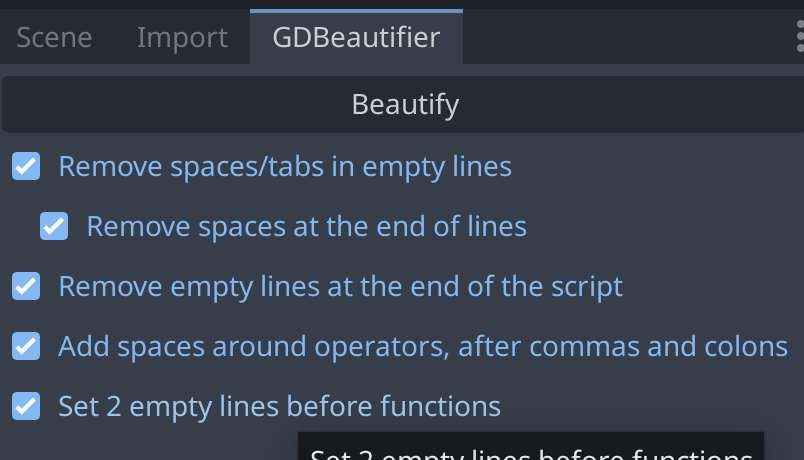The height and width of the screenshot is (460, 804).
Task: Open the Import tab
Action: click(182, 37)
